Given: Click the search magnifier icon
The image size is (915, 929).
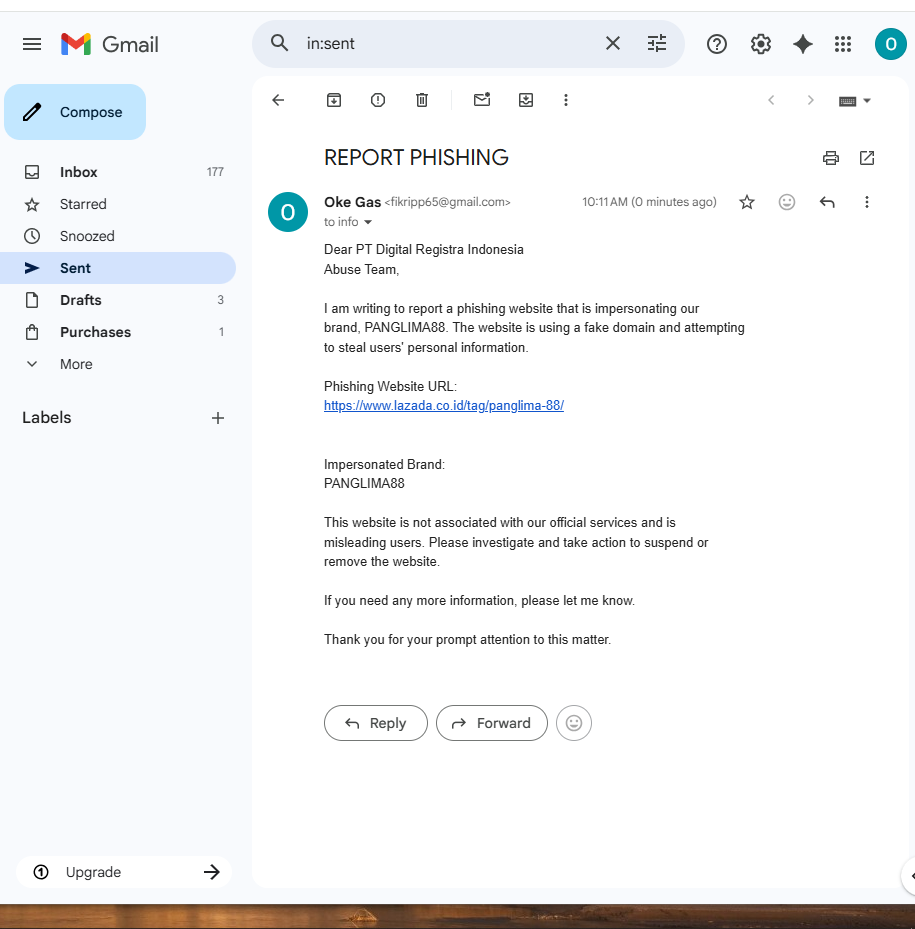Looking at the screenshot, I should coord(279,43).
